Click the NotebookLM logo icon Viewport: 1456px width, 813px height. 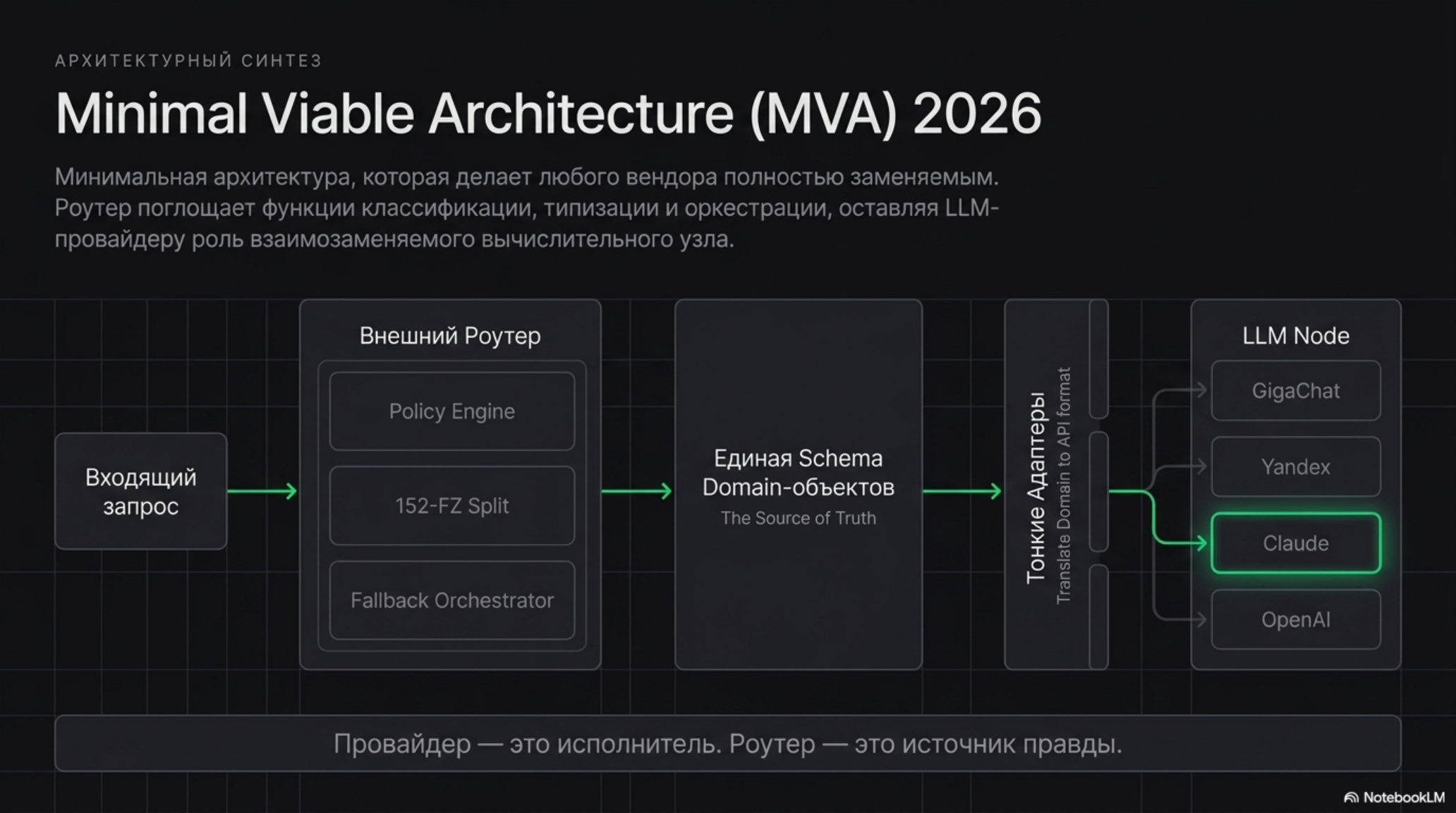pyautogui.click(x=1351, y=797)
